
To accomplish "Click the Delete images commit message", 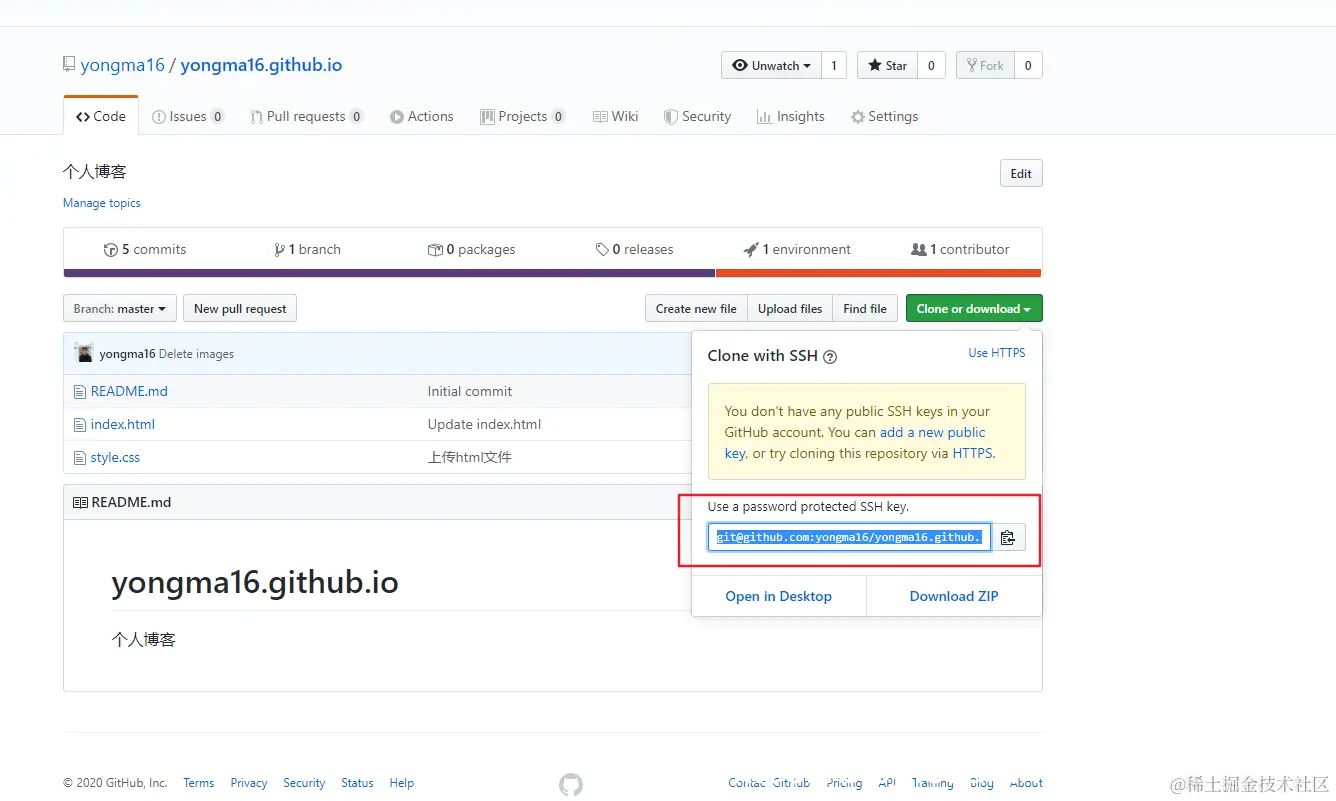I will (196, 354).
